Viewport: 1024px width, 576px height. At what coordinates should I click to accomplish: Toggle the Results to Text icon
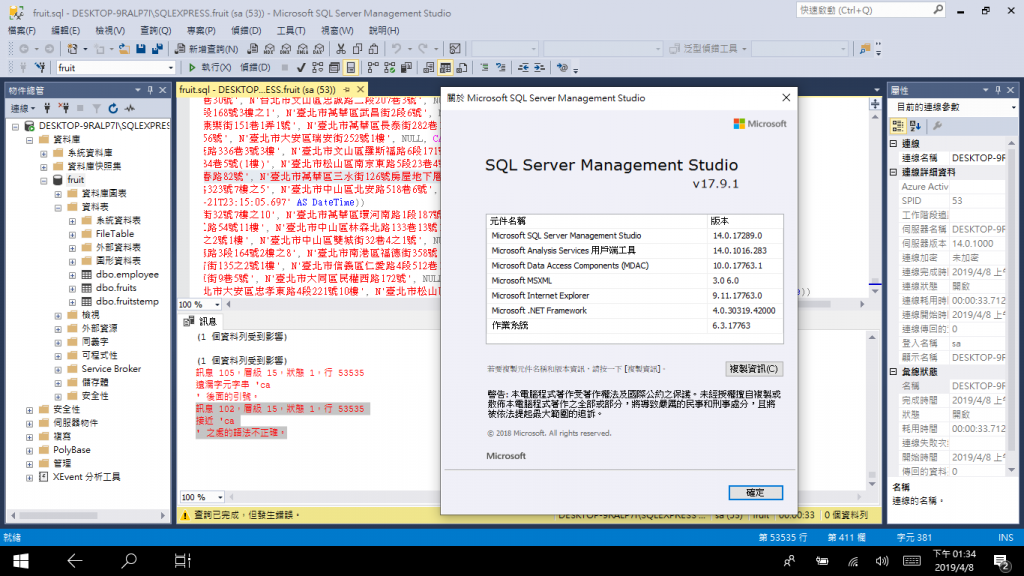tap(428, 67)
